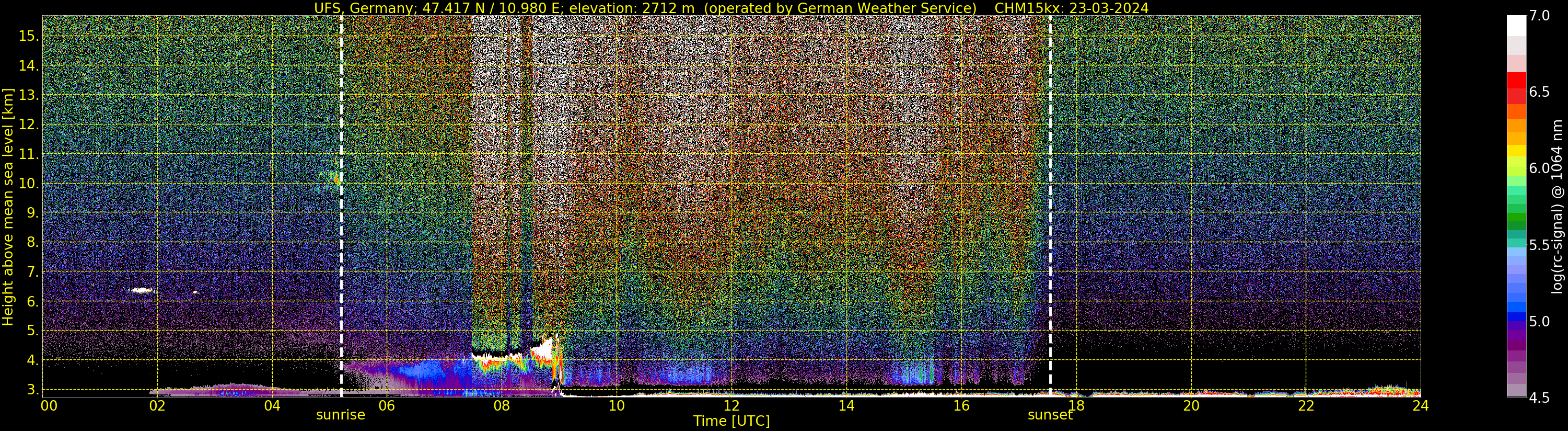Click time axis tick label '24'
1568x431 pixels.
click(x=1420, y=406)
